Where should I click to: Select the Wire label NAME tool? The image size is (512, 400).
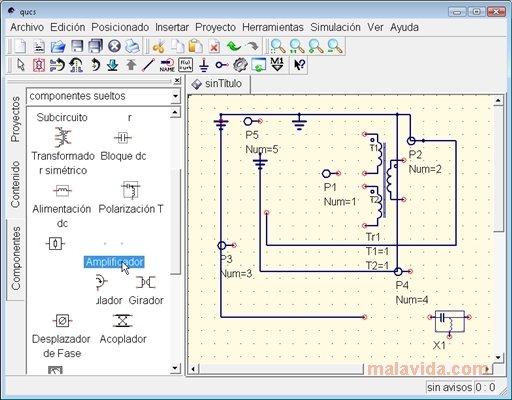[167, 65]
